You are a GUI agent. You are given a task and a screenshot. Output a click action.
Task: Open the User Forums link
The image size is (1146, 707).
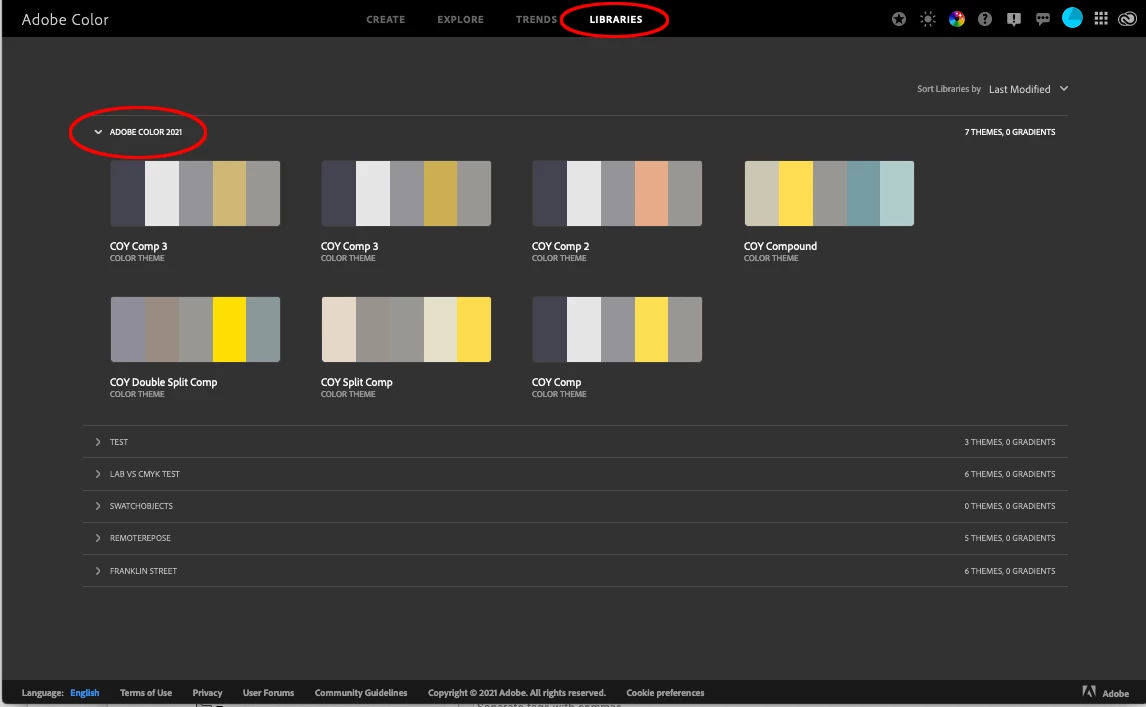point(268,692)
